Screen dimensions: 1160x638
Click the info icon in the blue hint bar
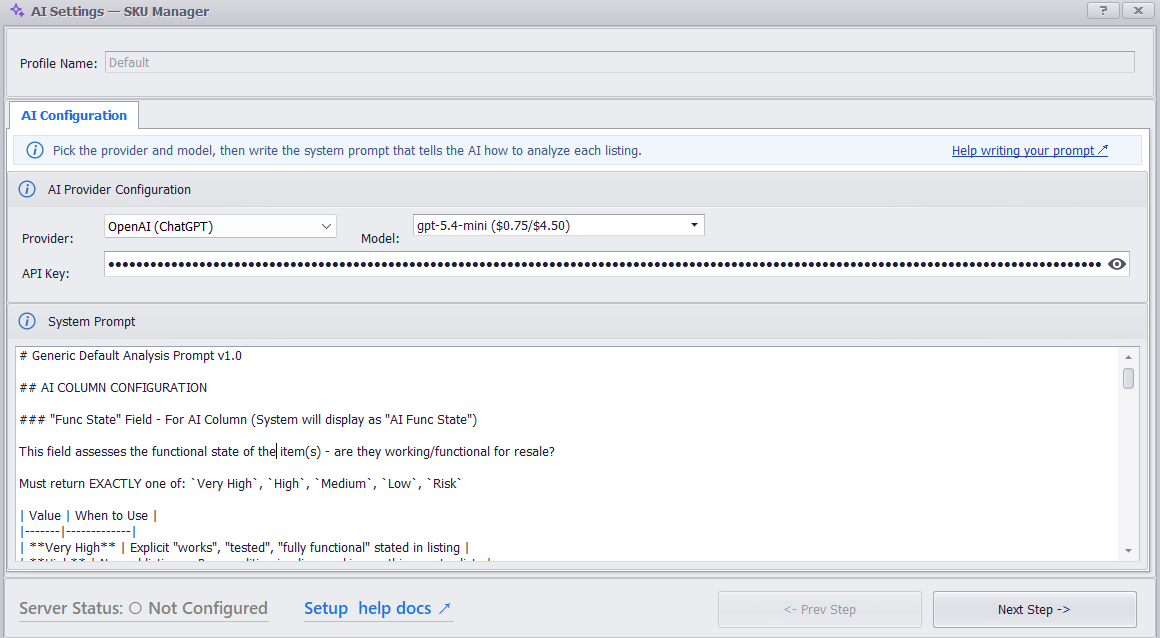35,150
